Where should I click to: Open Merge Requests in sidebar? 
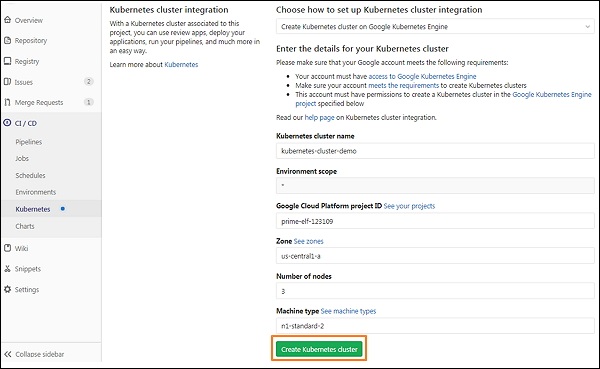[39, 103]
